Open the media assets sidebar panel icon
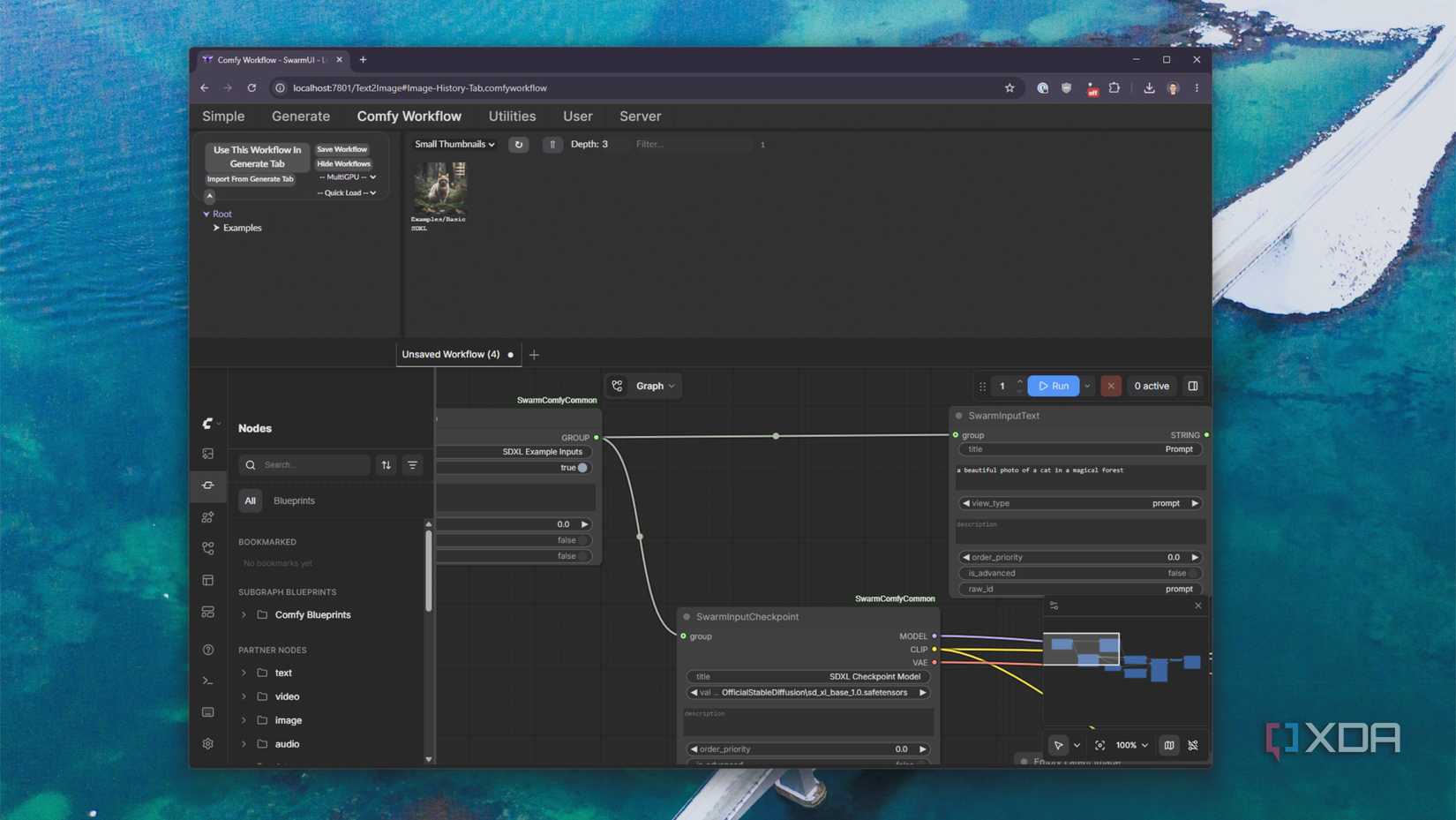 point(208,454)
